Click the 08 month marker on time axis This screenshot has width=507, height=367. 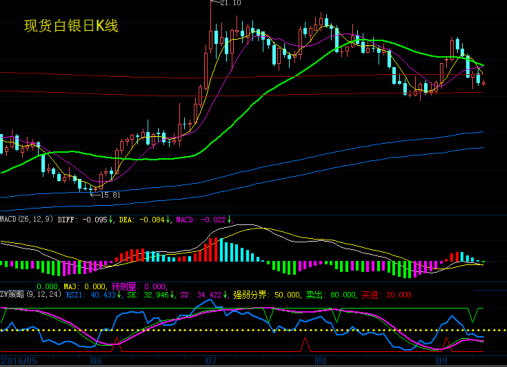(x=321, y=361)
